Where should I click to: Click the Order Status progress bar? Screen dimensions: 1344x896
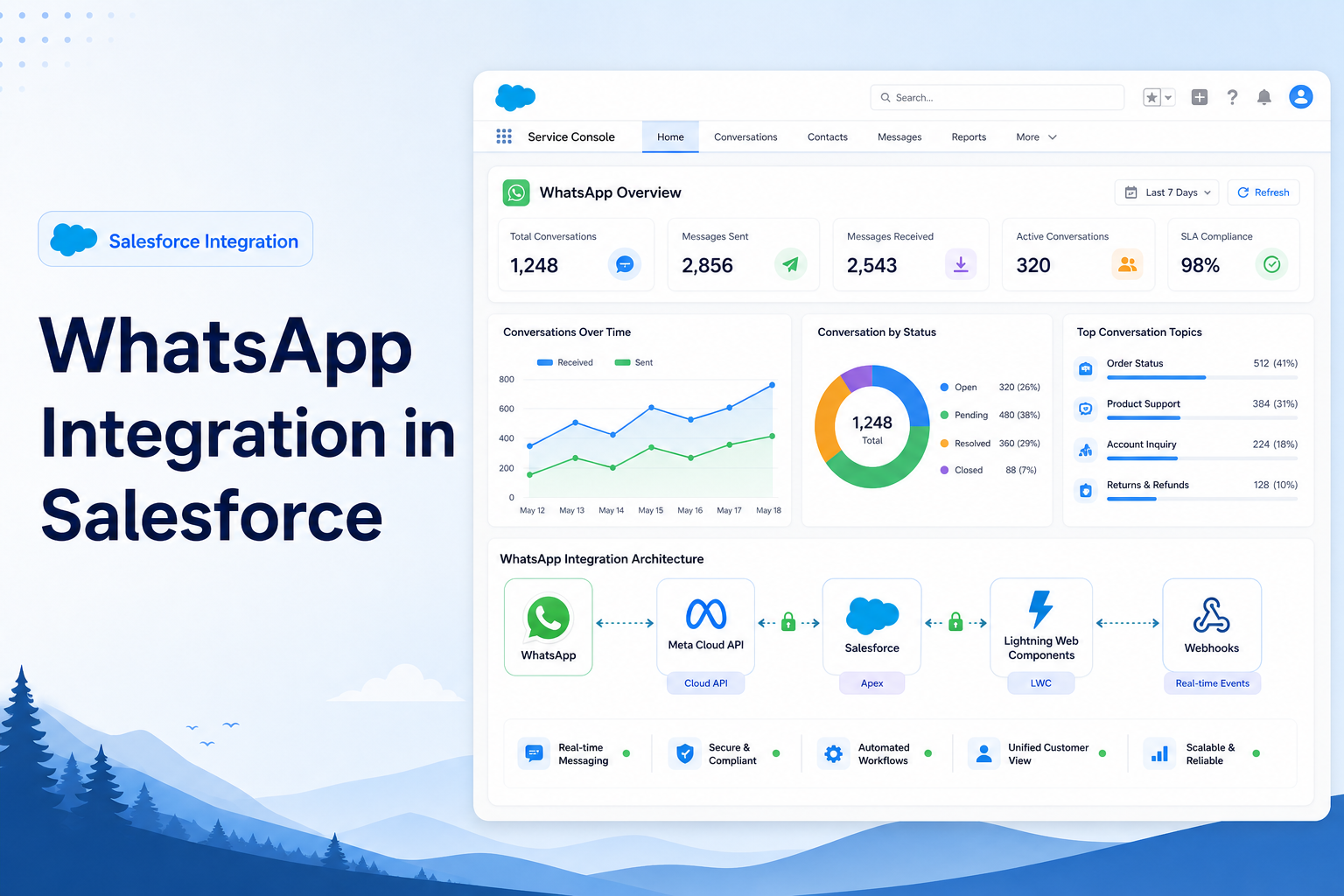point(1202,377)
